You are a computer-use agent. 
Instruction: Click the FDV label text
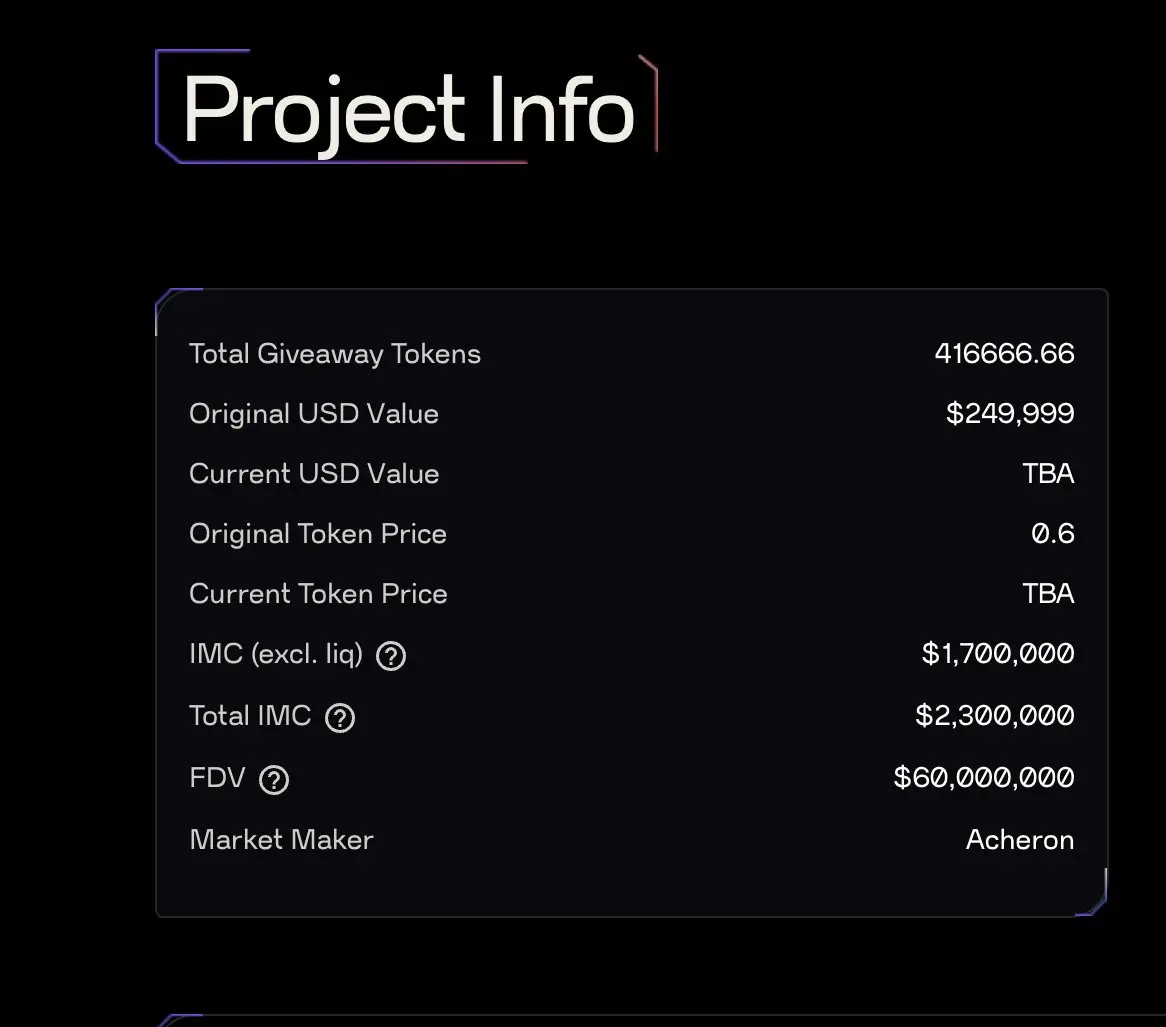[217, 778]
